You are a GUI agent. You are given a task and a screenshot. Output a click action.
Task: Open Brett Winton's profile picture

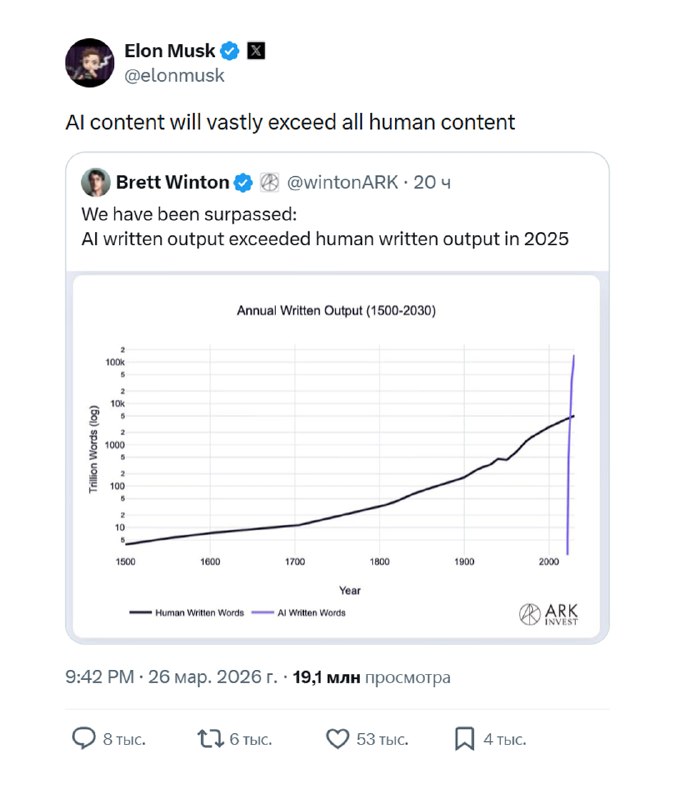coord(96,182)
